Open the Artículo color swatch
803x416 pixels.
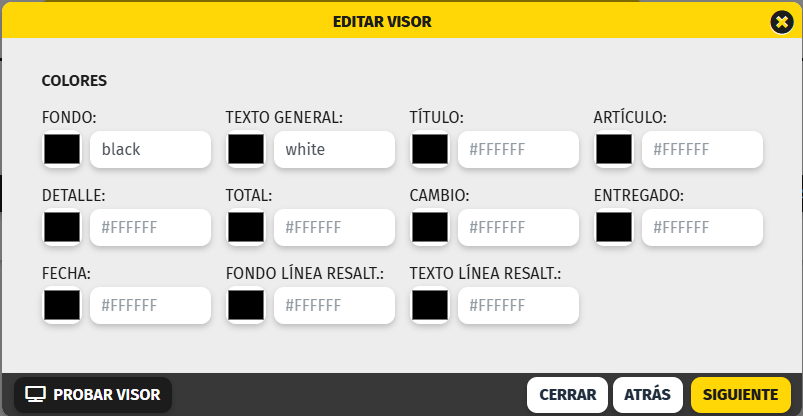click(x=614, y=150)
